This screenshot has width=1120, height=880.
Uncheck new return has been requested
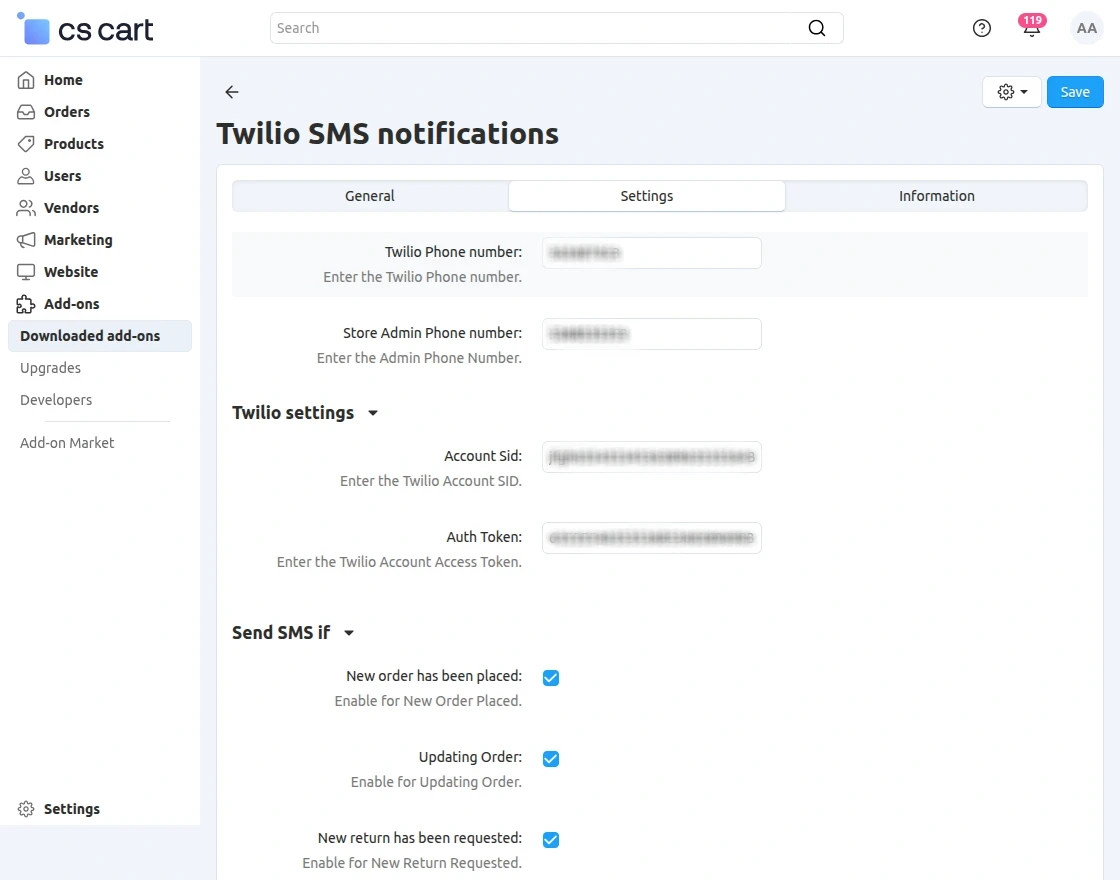point(550,839)
